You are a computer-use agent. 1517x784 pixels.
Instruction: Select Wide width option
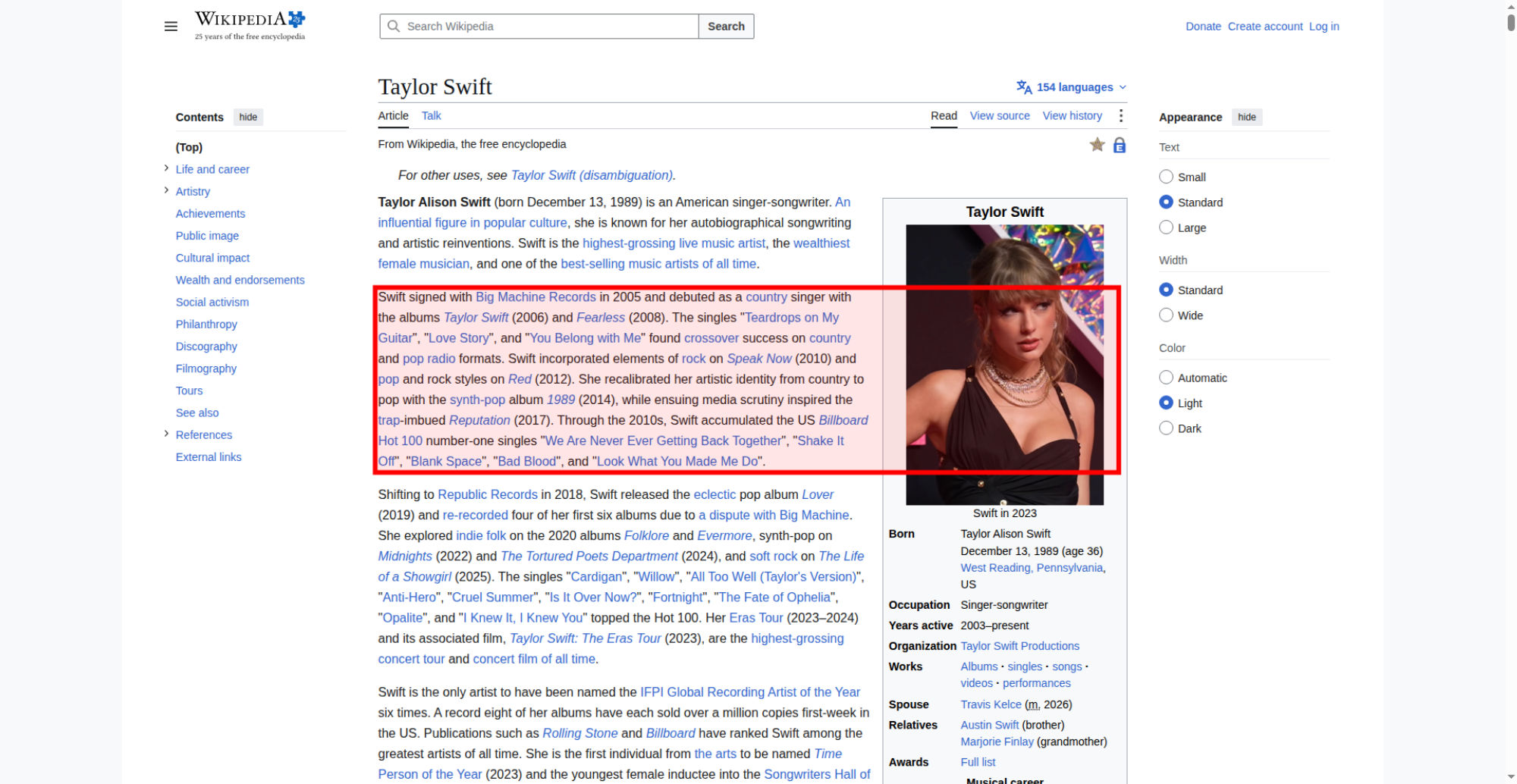[1166, 315]
